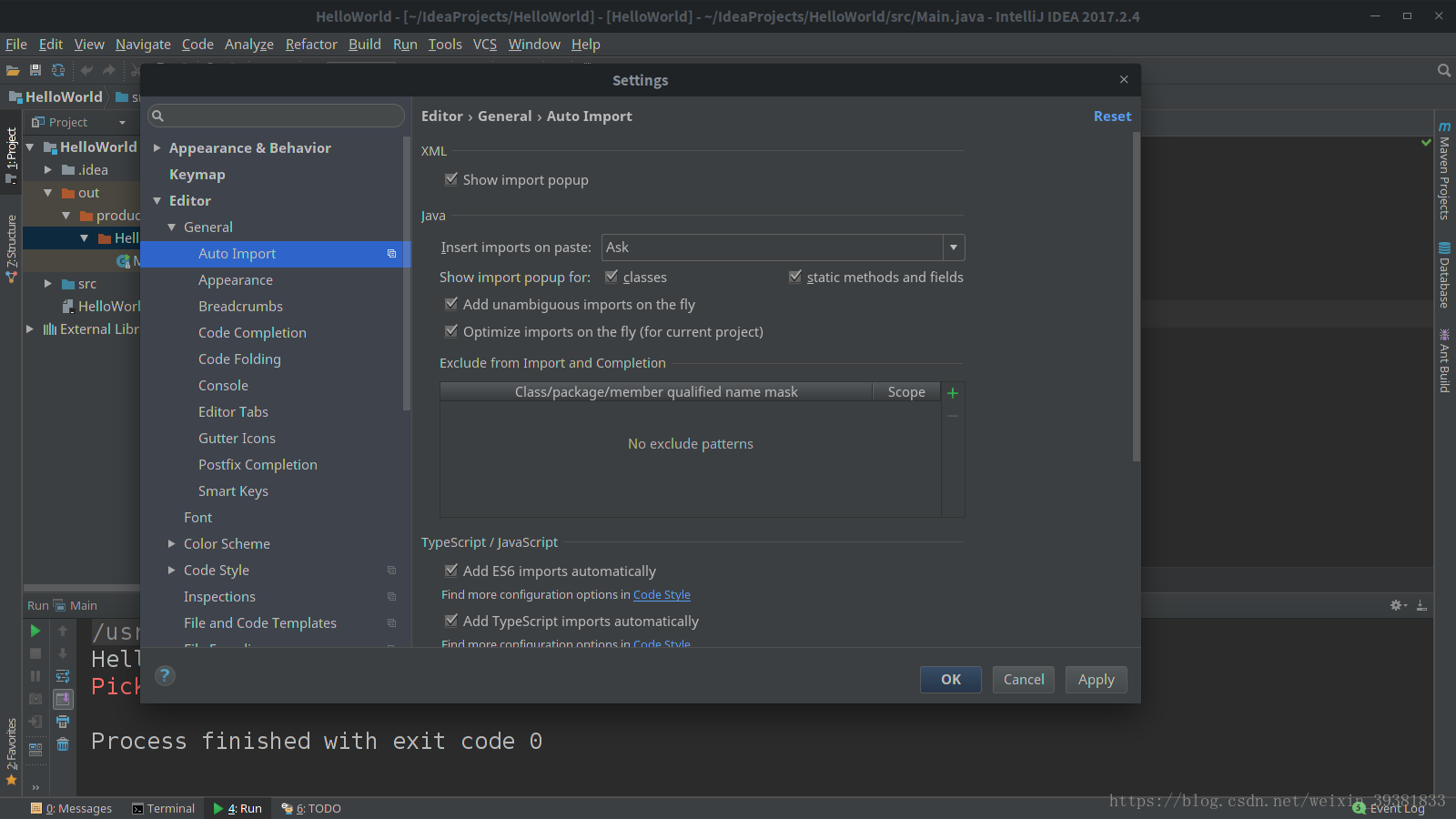Open the File menu
The image size is (1456, 819).
point(16,44)
